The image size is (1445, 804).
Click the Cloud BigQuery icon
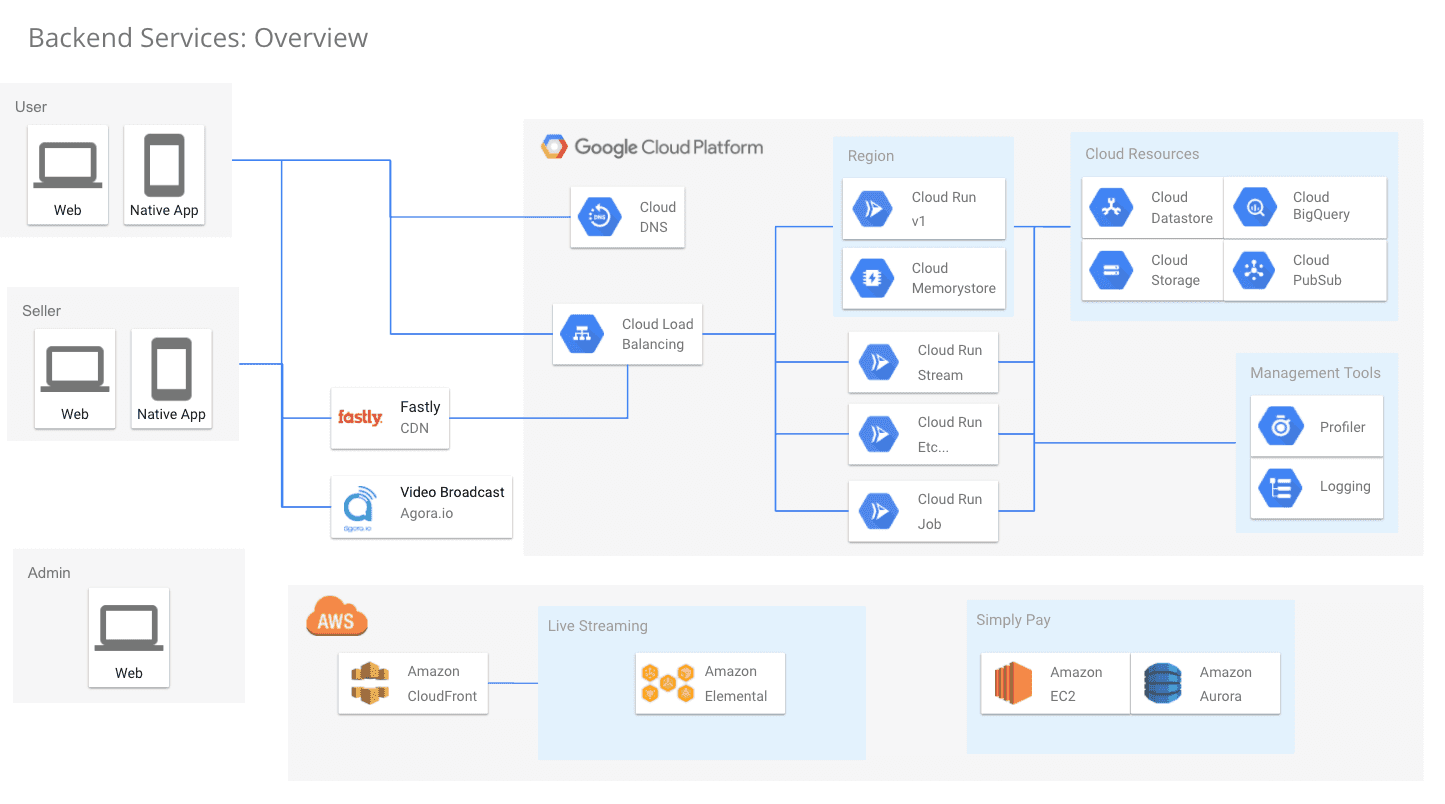(1252, 208)
